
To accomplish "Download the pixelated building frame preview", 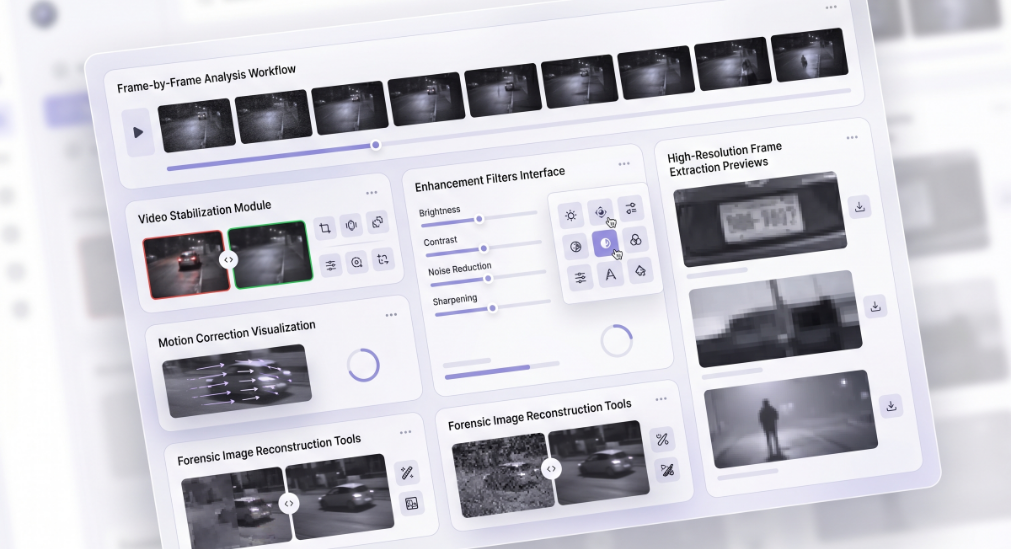I will [x=875, y=306].
